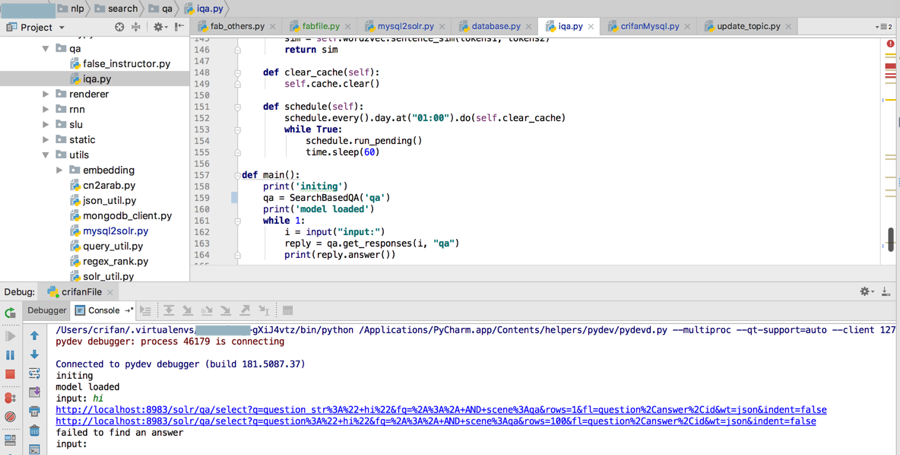Expand the rnn folder
The height and width of the screenshot is (455, 900).
click(x=45, y=109)
